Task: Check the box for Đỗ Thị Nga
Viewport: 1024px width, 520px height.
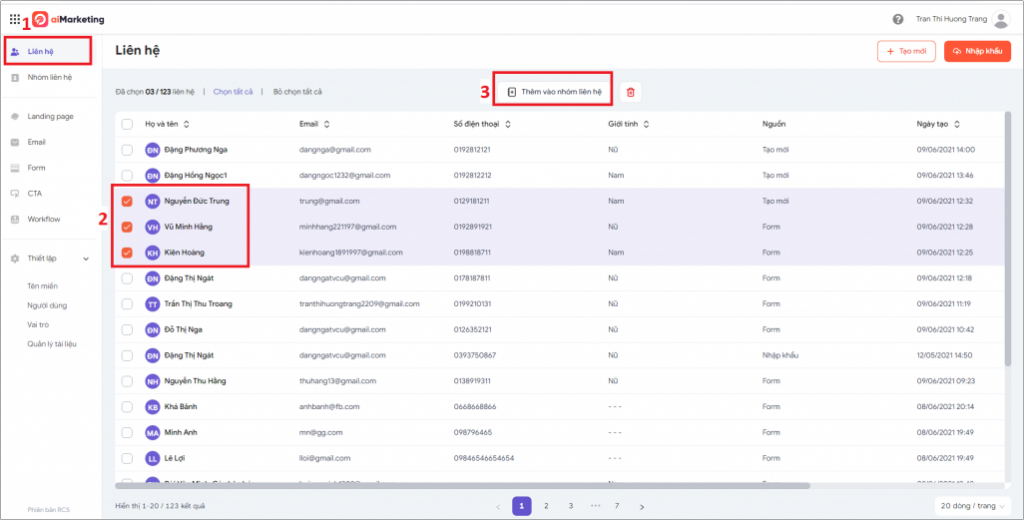Action: coord(127,329)
